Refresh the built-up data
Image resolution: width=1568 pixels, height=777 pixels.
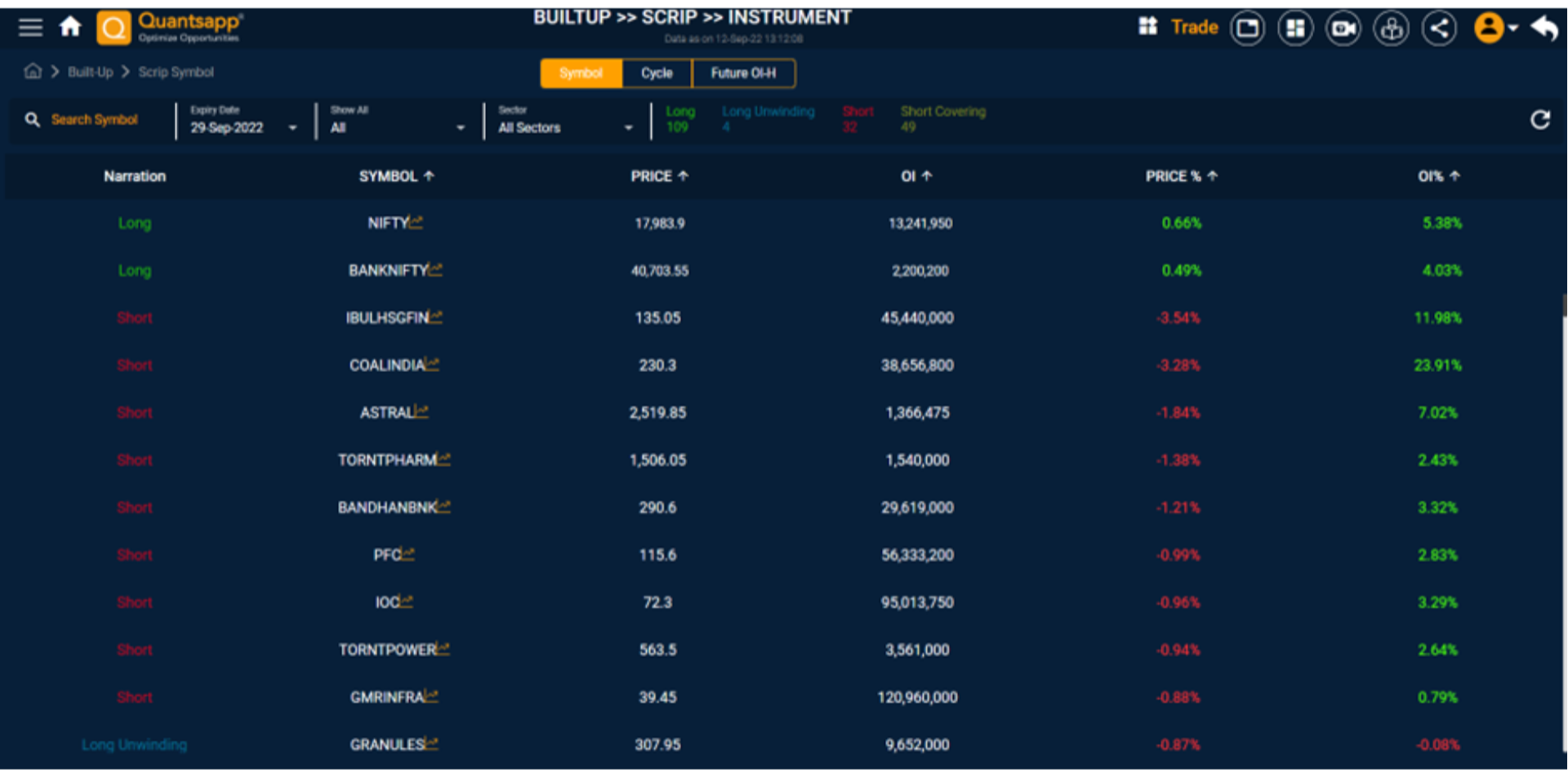click(x=1540, y=119)
